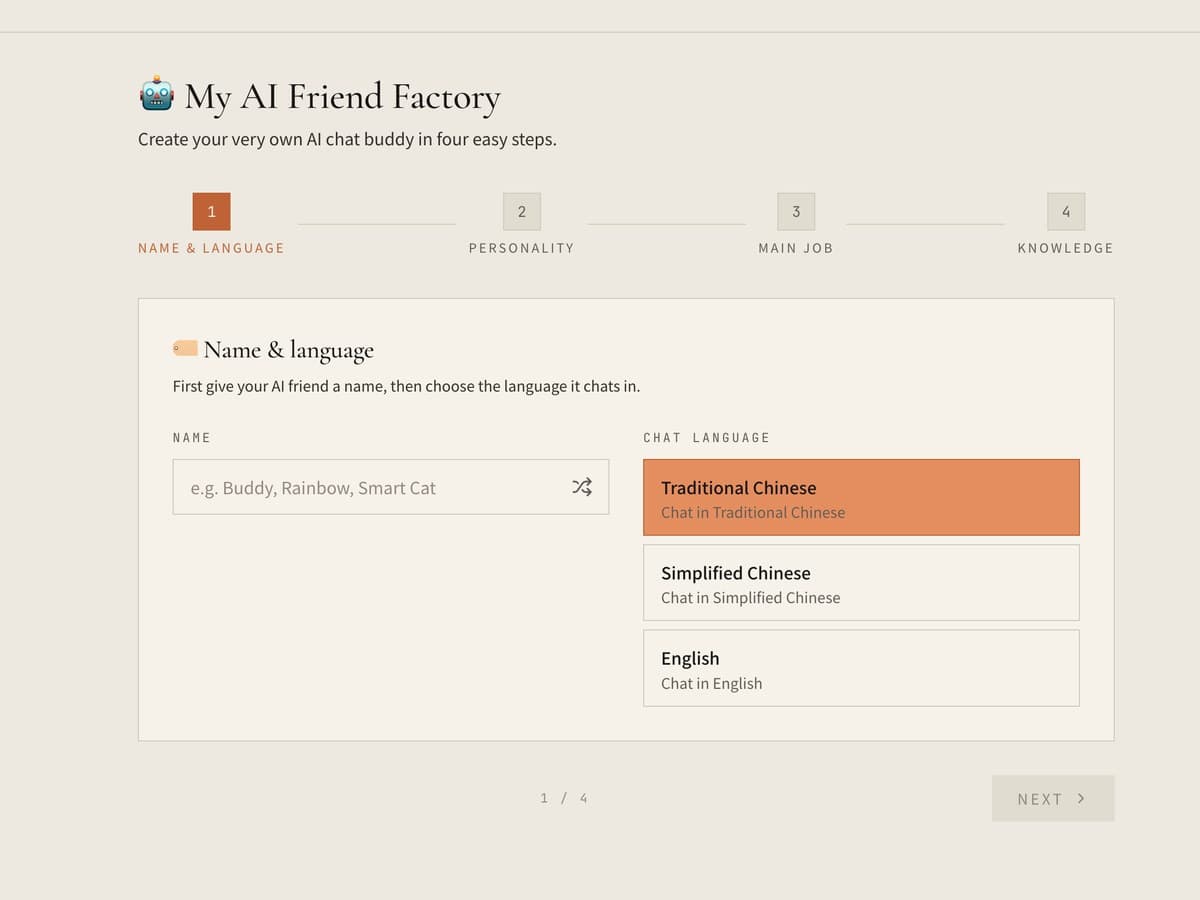Click the CHAT LANGUAGE label

coord(706,438)
